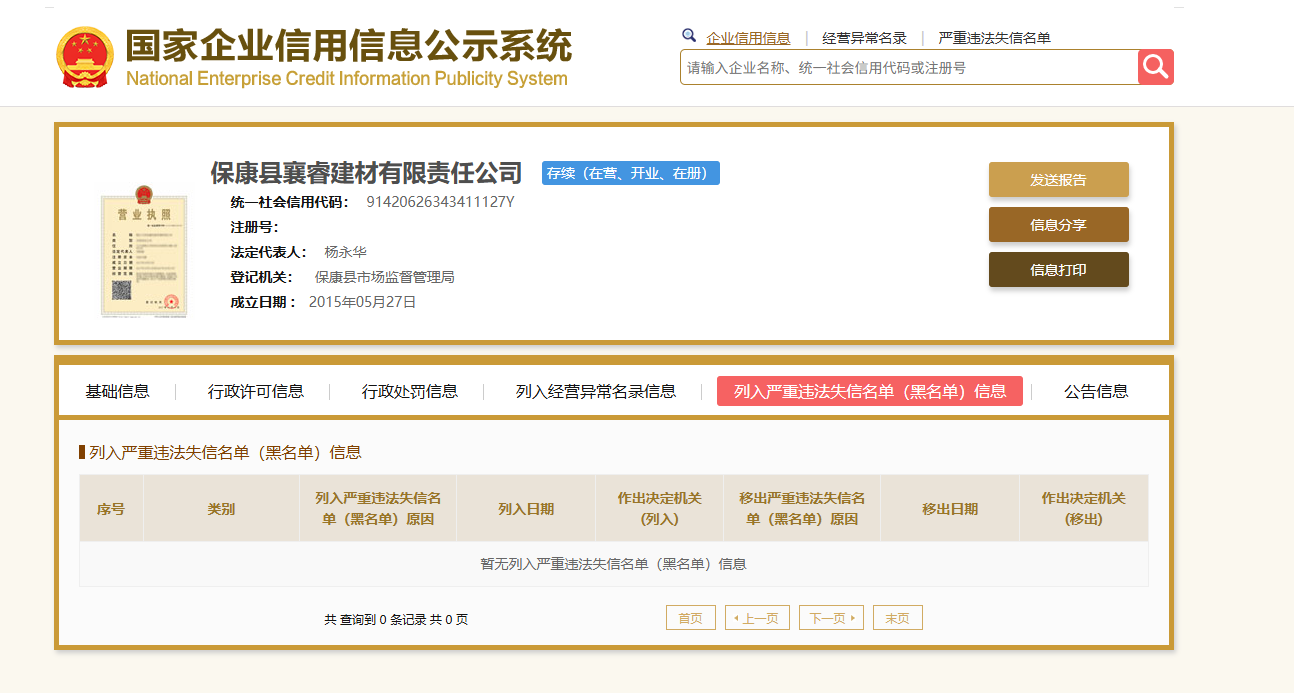Click the establishment date 2015年05月27日

pyautogui.click(x=362, y=302)
